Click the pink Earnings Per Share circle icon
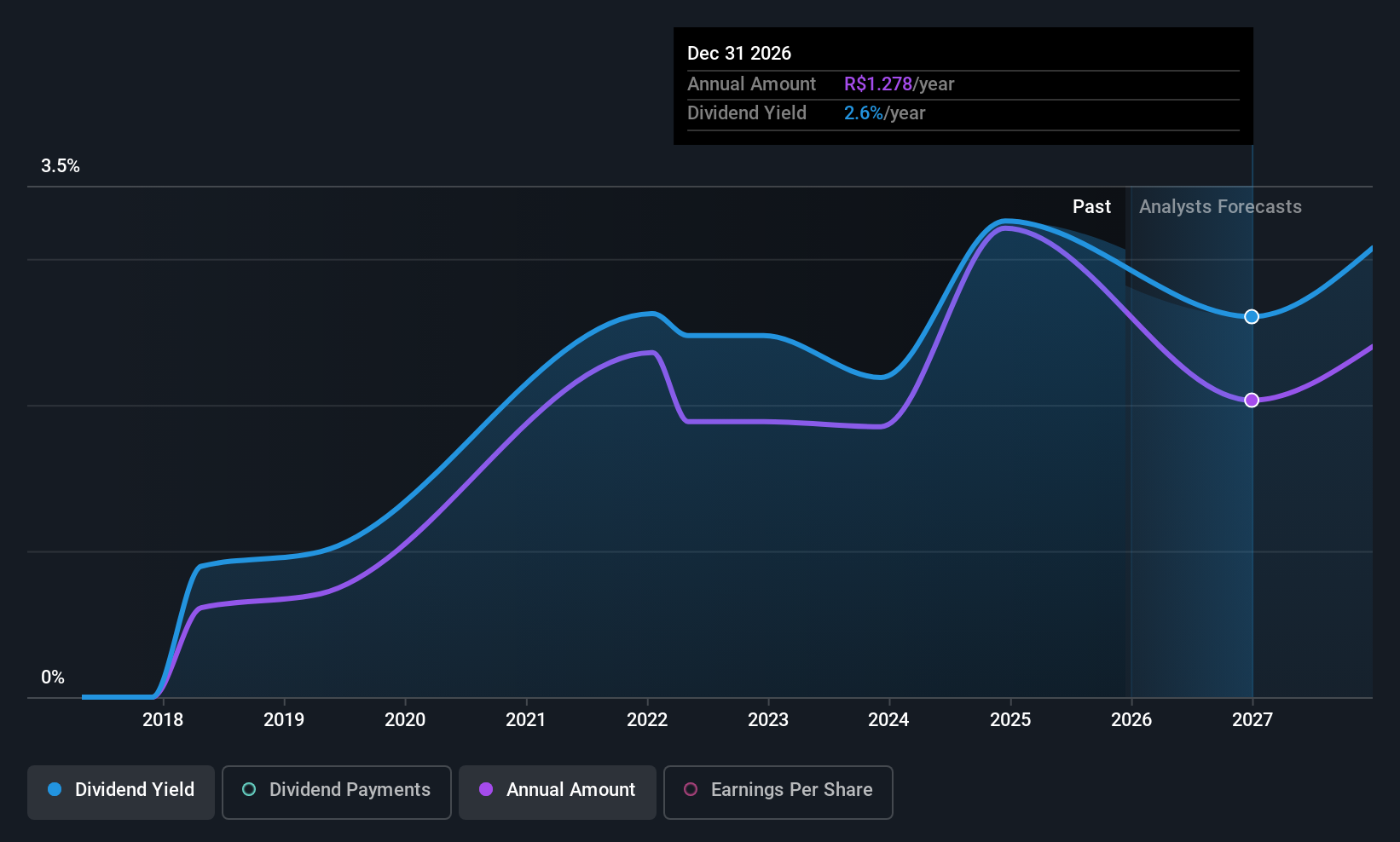Viewport: 1400px width, 842px height. (691, 789)
